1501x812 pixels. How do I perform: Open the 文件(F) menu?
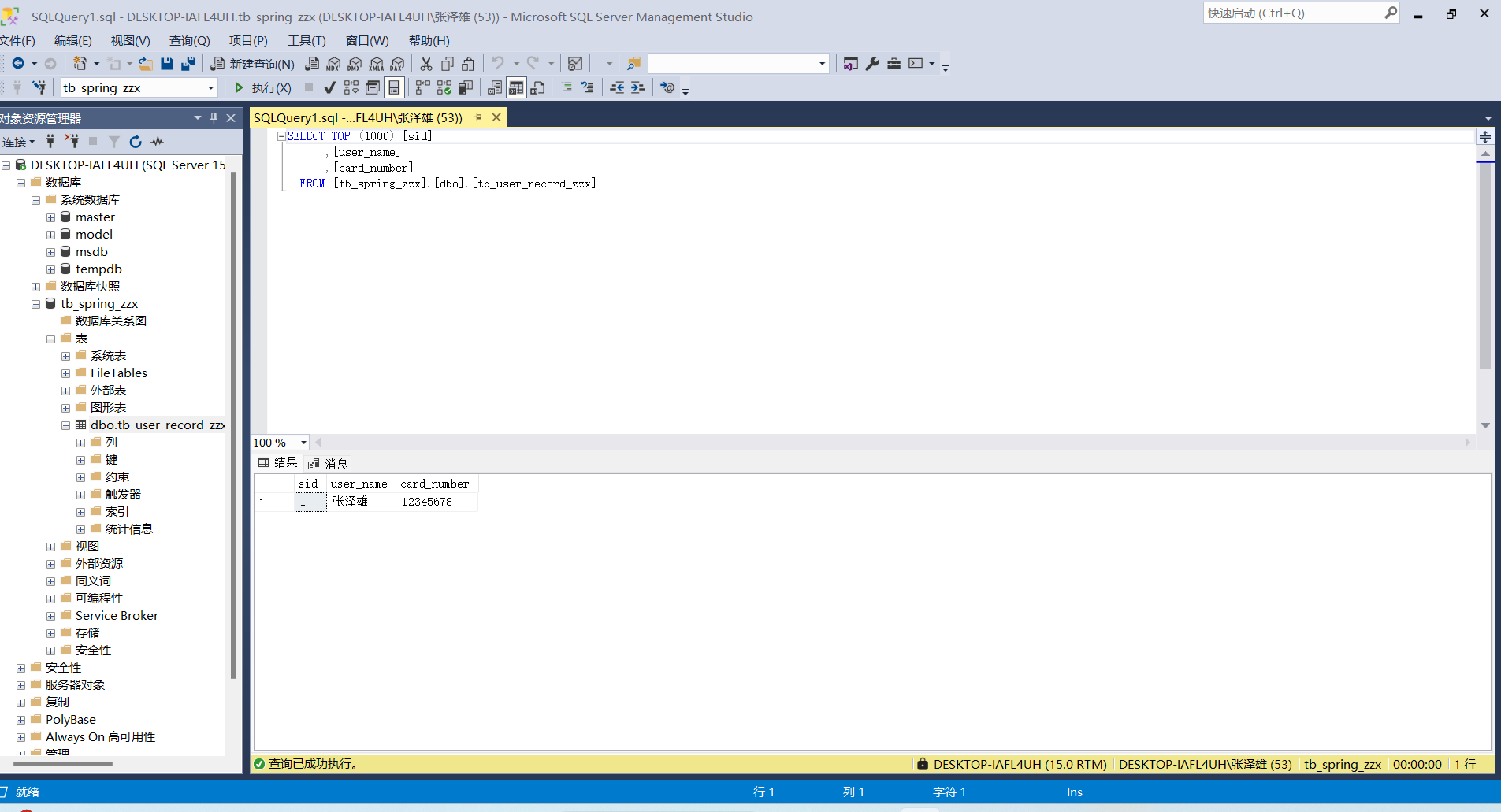[x=17, y=41]
